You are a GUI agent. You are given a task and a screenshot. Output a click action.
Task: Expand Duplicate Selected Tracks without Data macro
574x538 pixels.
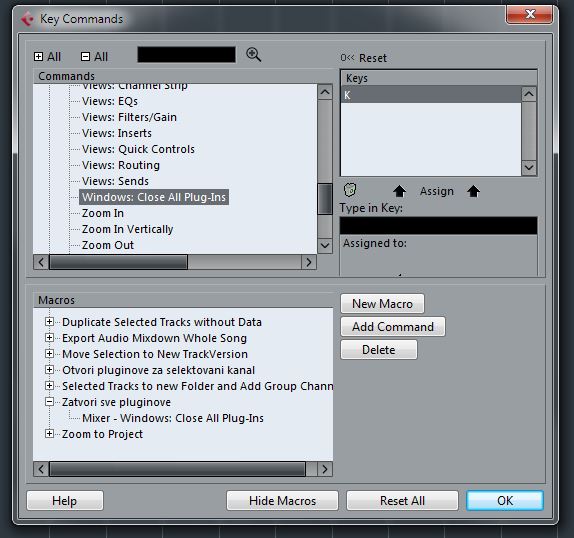(49, 322)
